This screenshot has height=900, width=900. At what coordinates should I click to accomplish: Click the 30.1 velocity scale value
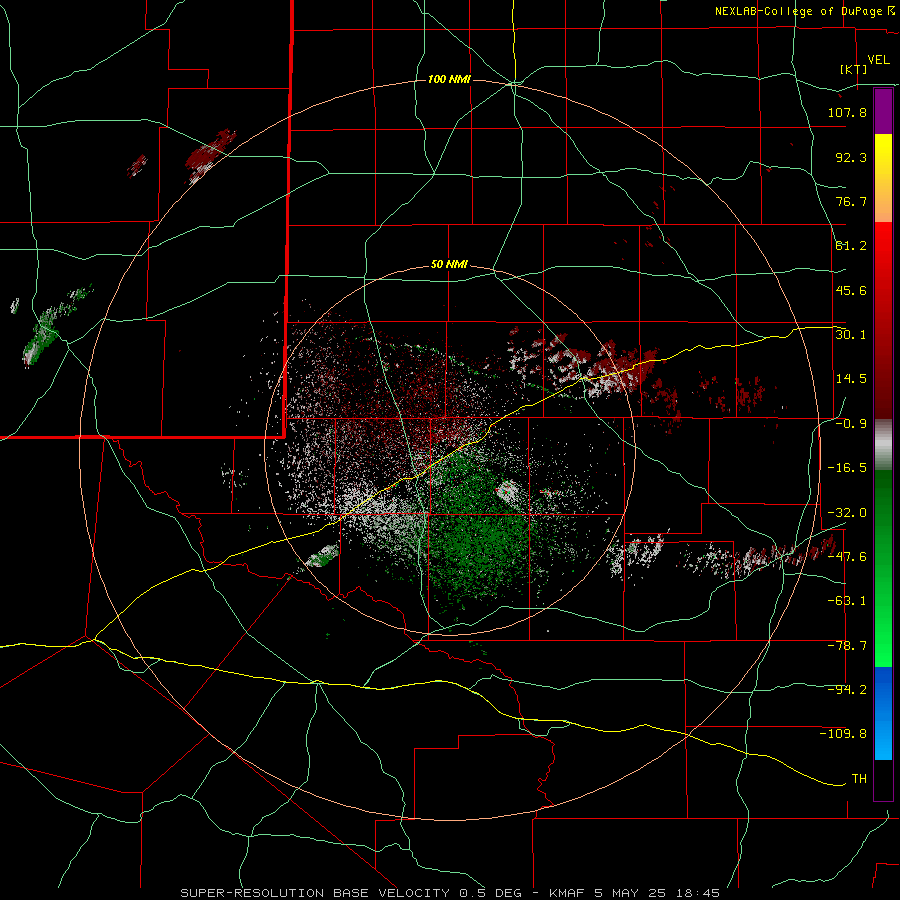point(851,335)
